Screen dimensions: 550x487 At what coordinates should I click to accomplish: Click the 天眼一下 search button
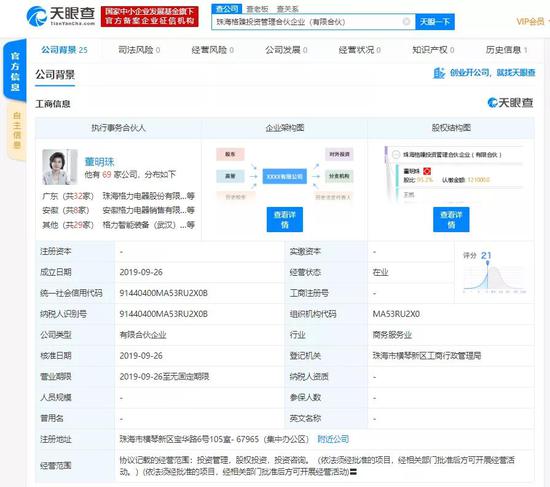pos(435,22)
